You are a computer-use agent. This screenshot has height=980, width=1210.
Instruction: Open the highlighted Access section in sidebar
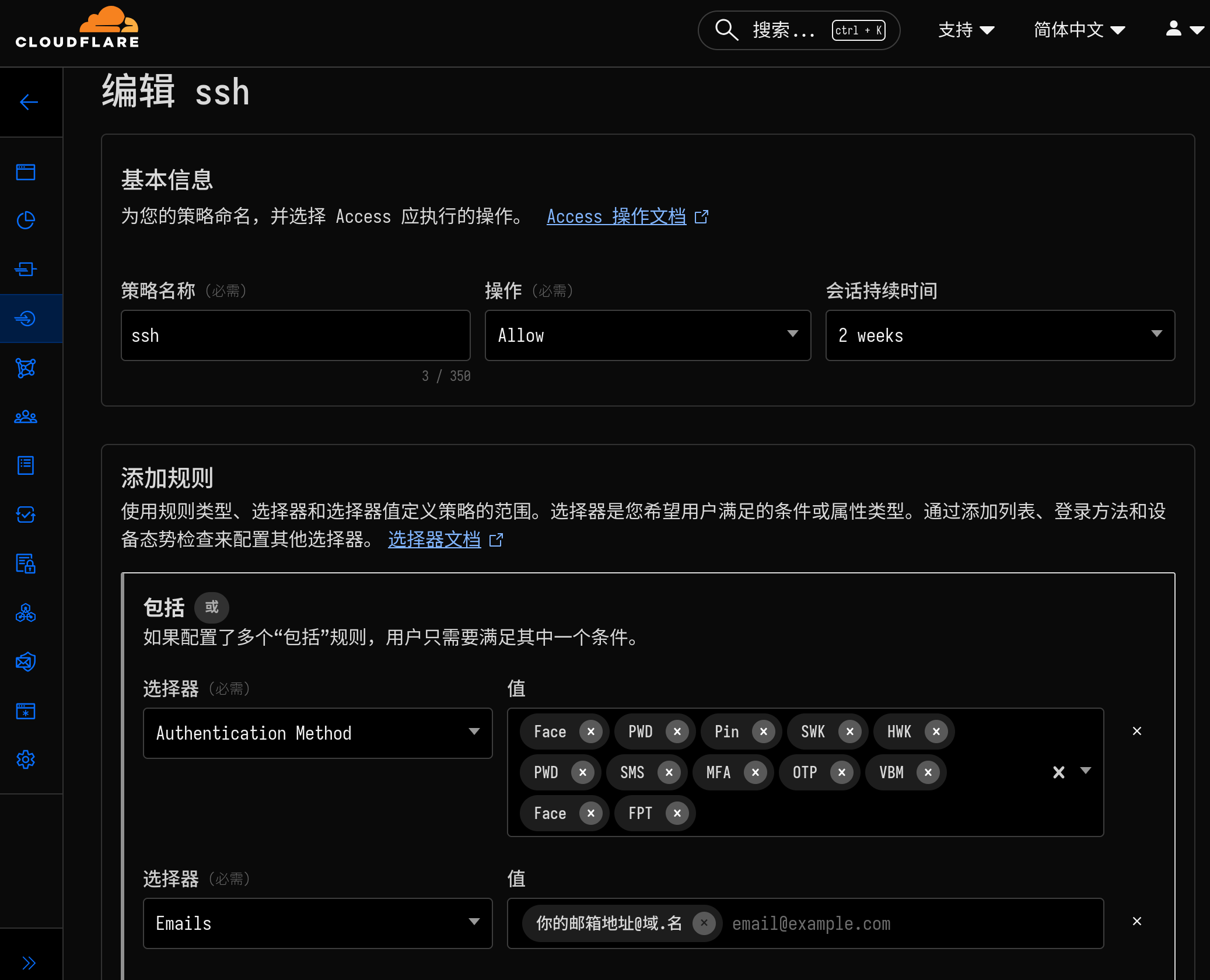pos(26,318)
